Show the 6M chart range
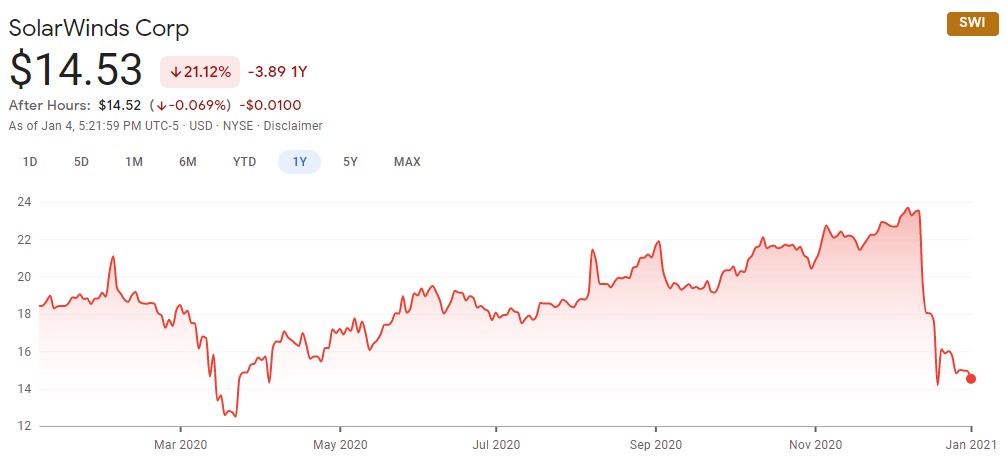 tap(187, 162)
